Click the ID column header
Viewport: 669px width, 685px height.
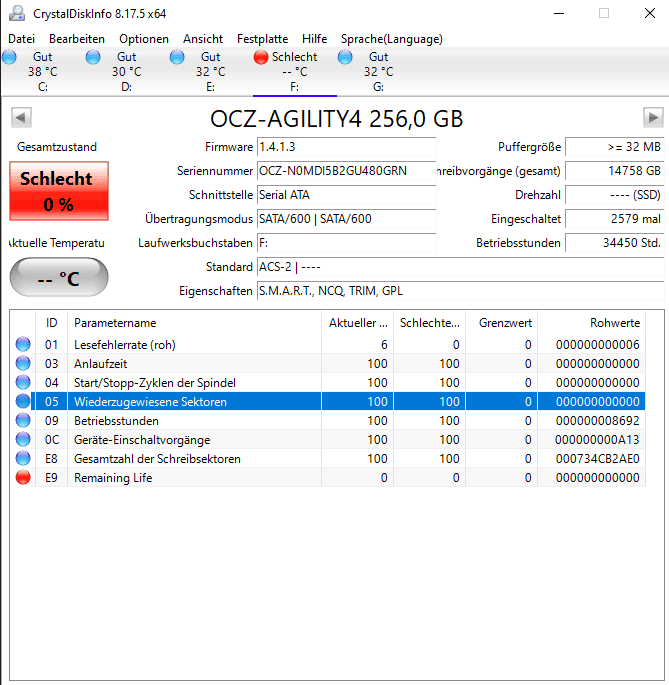pyautogui.click(x=52, y=323)
